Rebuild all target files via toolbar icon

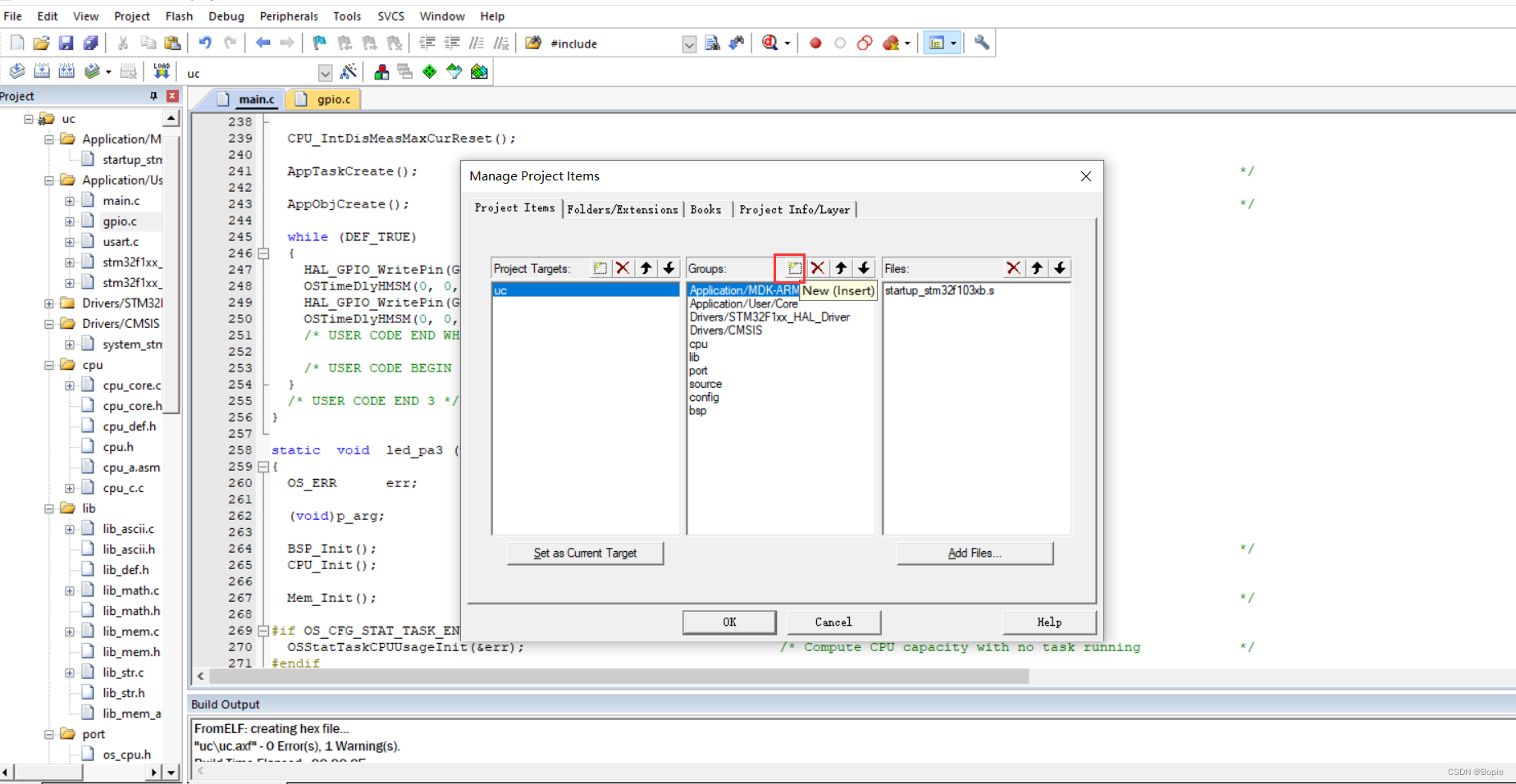click(x=66, y=72)
